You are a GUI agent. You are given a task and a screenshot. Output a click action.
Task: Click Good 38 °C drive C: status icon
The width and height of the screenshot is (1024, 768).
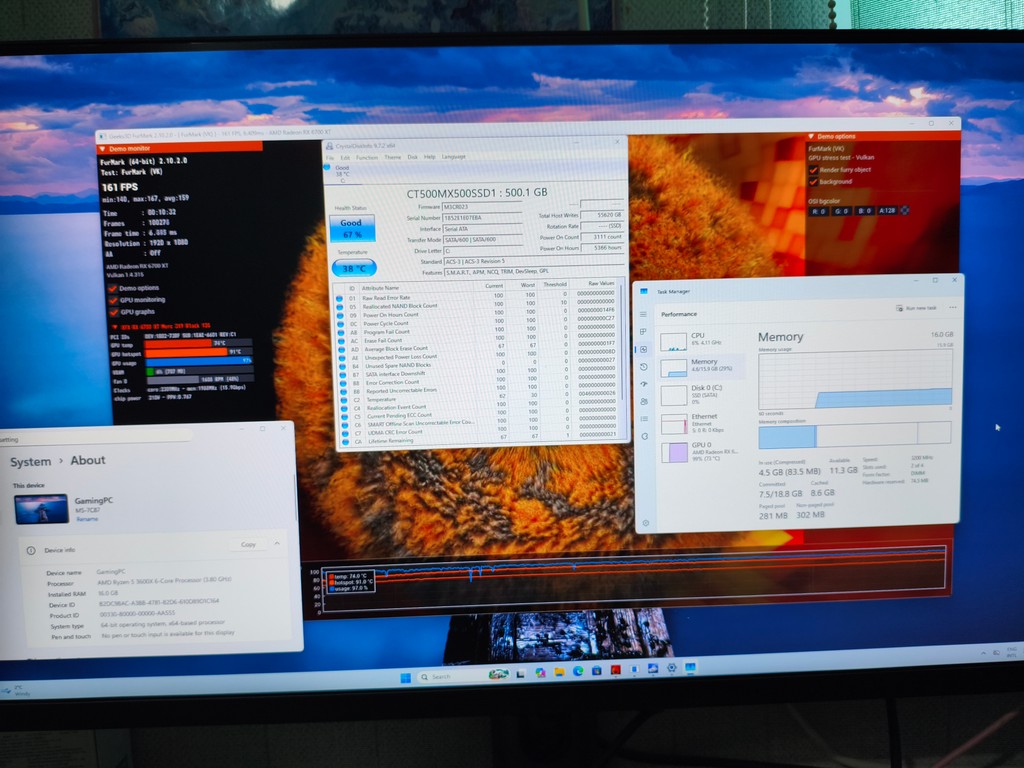(327, 168)
